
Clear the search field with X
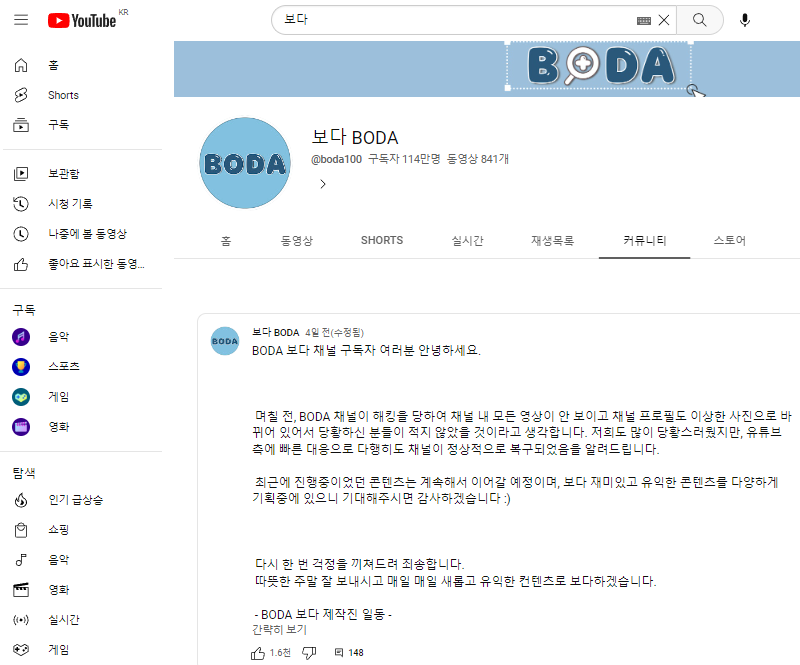[664, 20]
